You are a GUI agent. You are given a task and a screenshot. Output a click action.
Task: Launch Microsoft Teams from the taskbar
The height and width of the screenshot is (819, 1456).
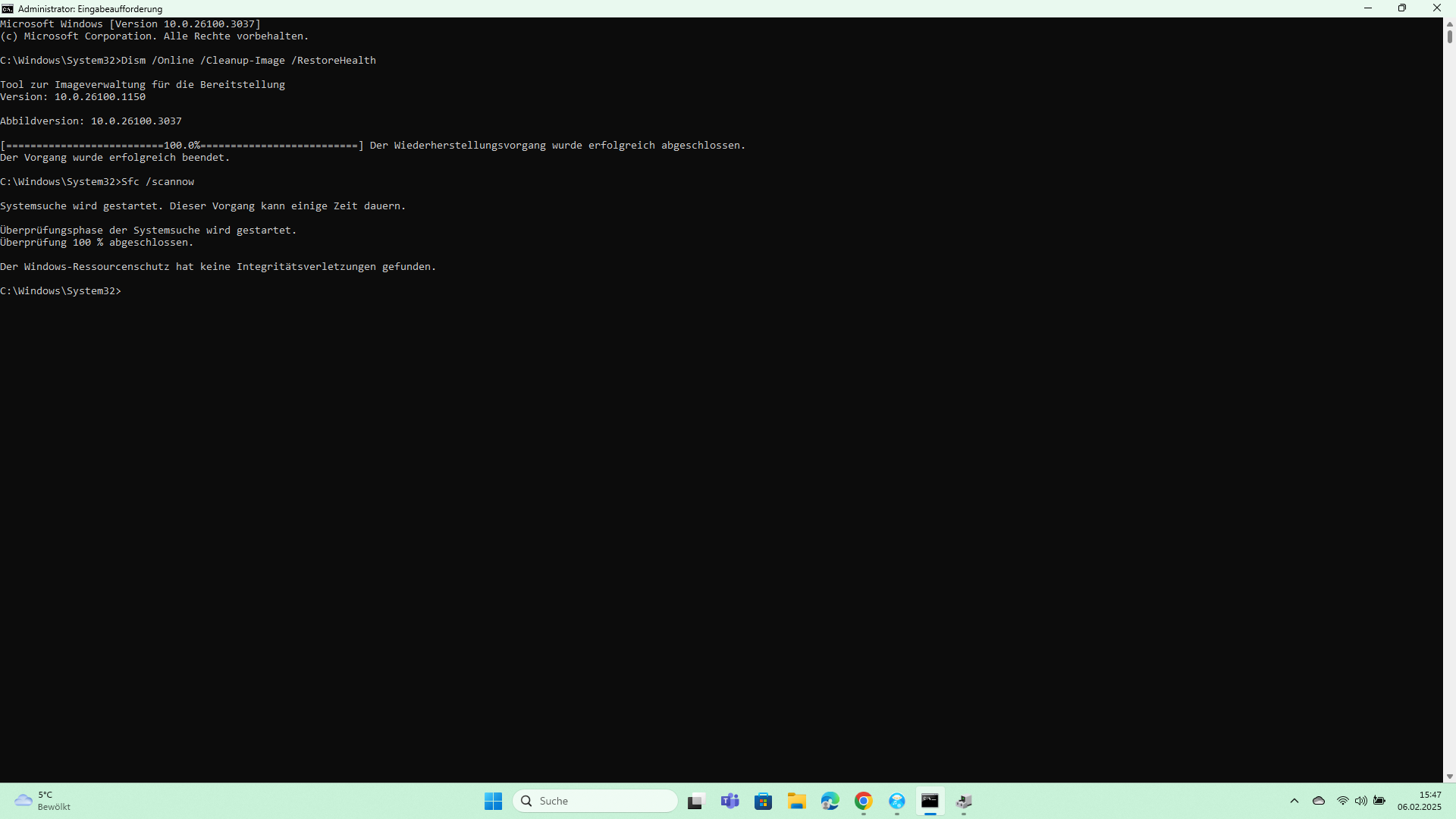[x=730, y=801]
